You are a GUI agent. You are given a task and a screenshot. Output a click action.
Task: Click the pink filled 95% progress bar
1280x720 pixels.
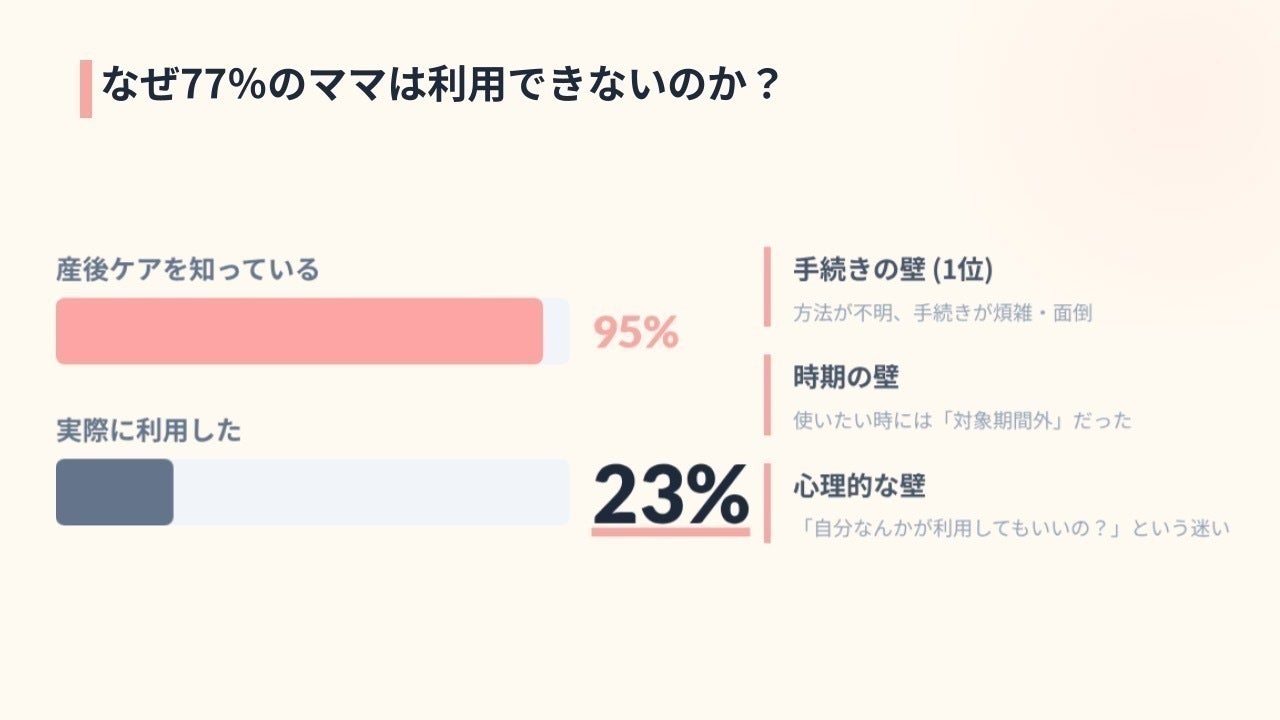click(x=299, y=331)
